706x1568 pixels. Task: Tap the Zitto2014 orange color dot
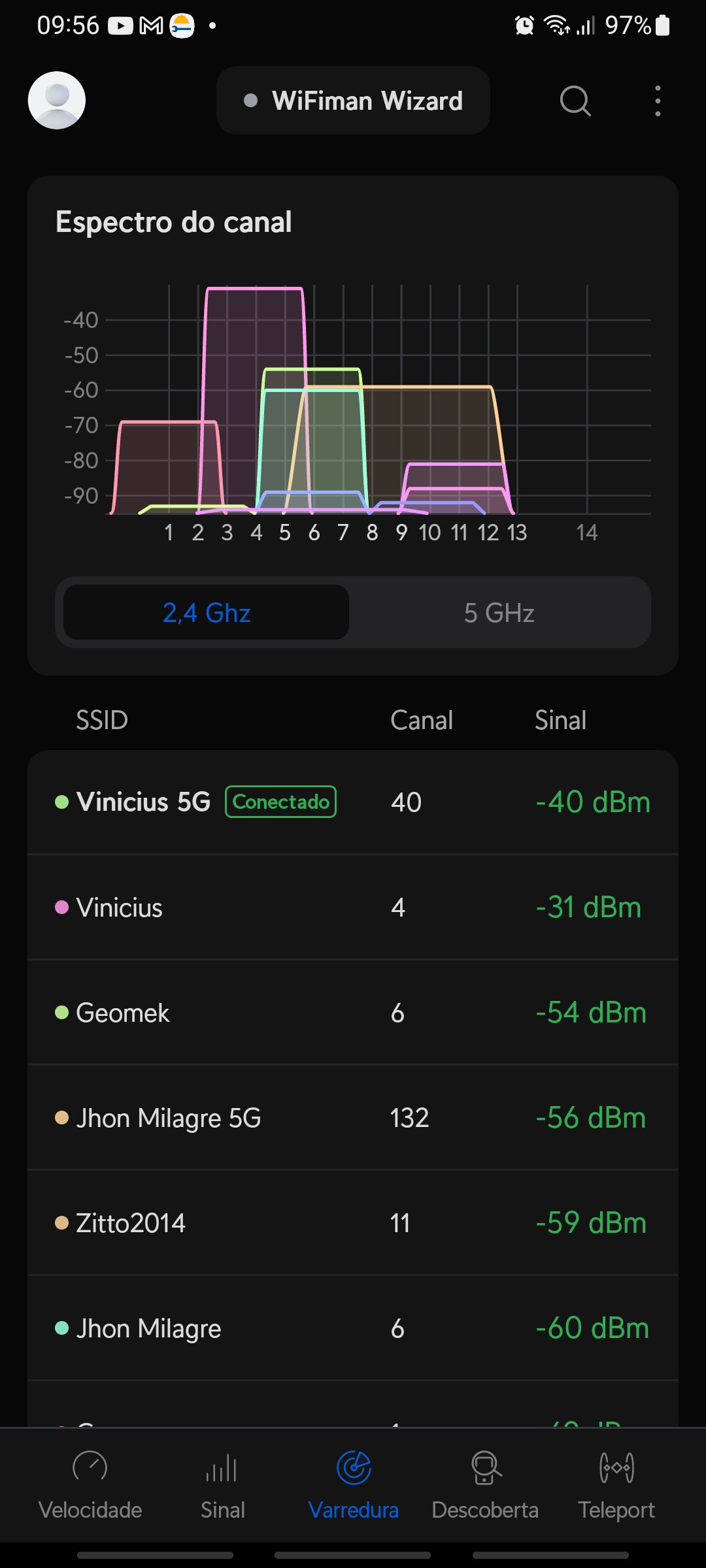pyautogui.click(x=62, y=1222)
